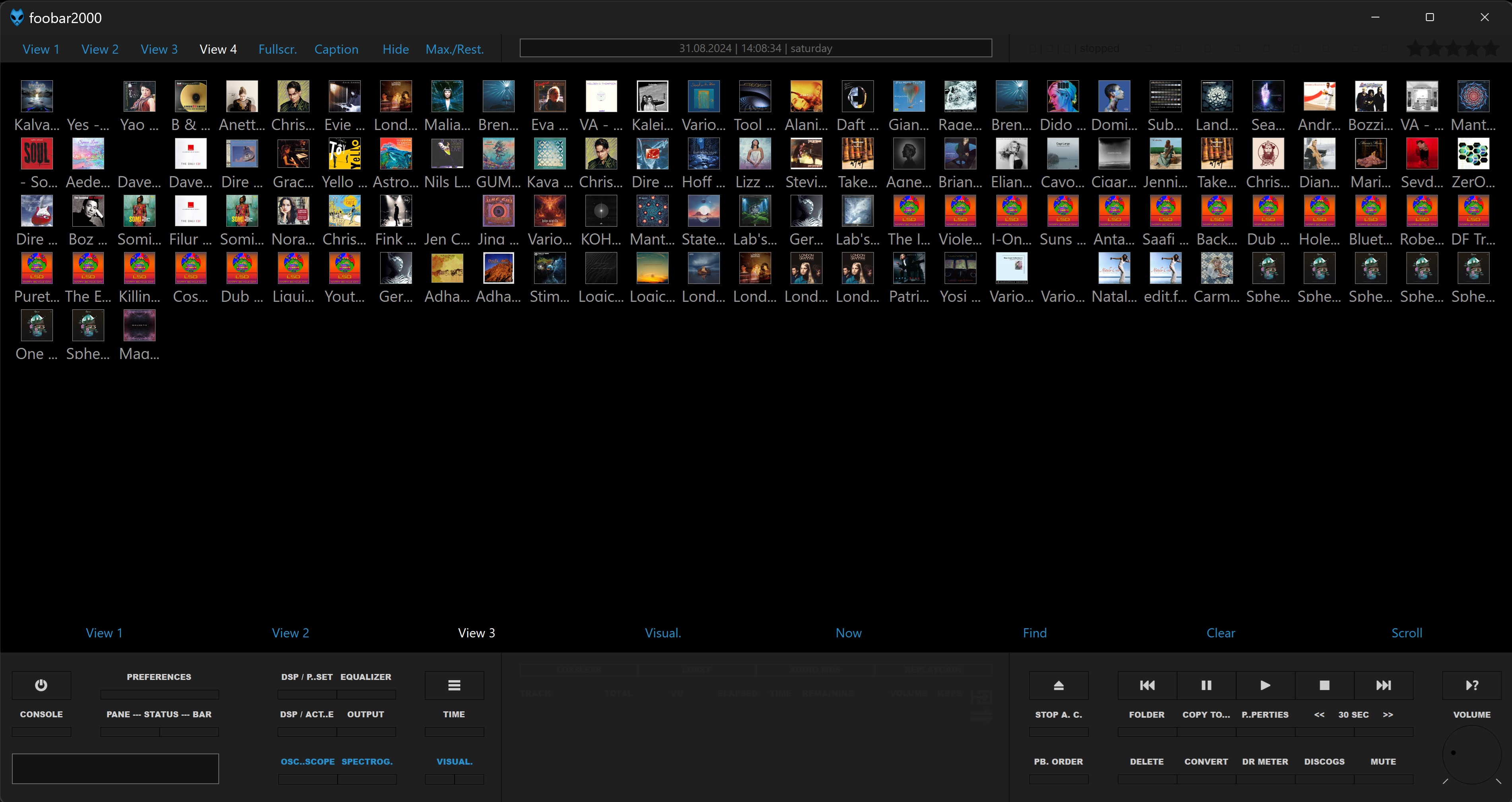
Task: Toggle STOP A. C. option
Action: click(1058, 715)
